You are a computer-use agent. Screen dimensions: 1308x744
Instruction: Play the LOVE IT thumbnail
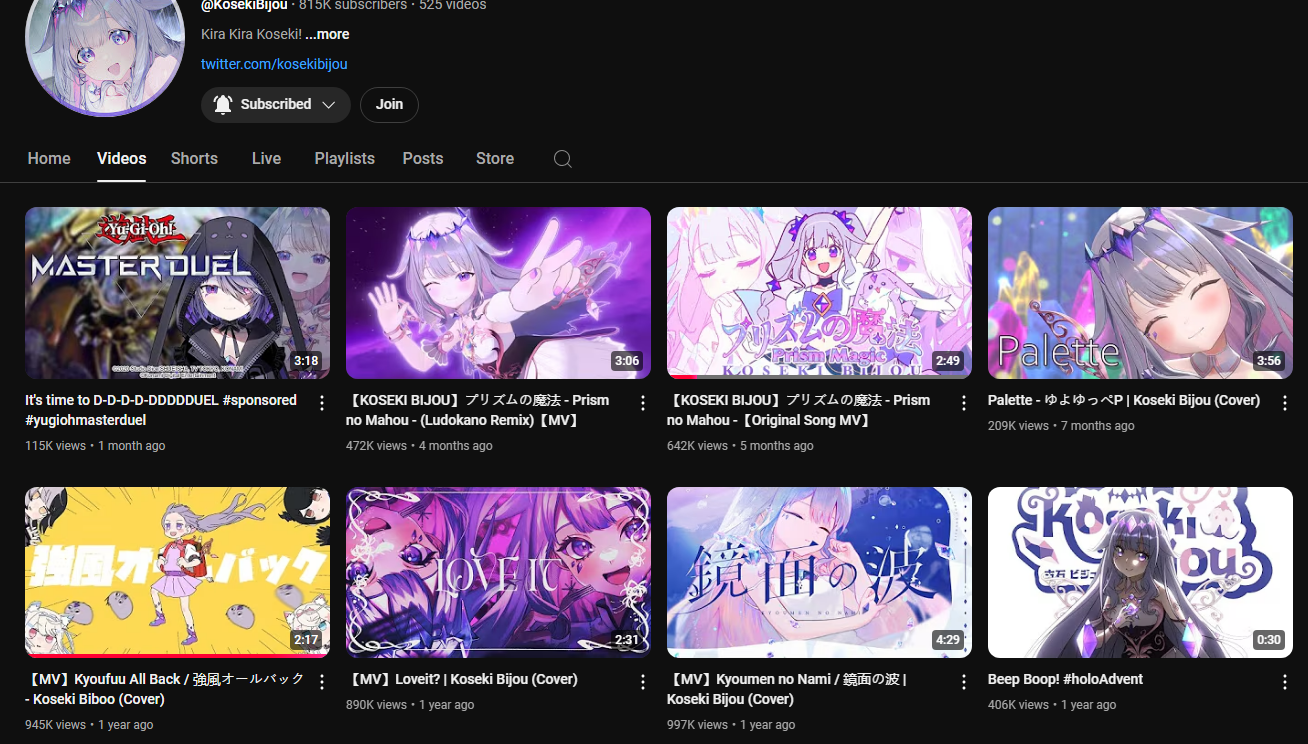[x=498, y=572]
